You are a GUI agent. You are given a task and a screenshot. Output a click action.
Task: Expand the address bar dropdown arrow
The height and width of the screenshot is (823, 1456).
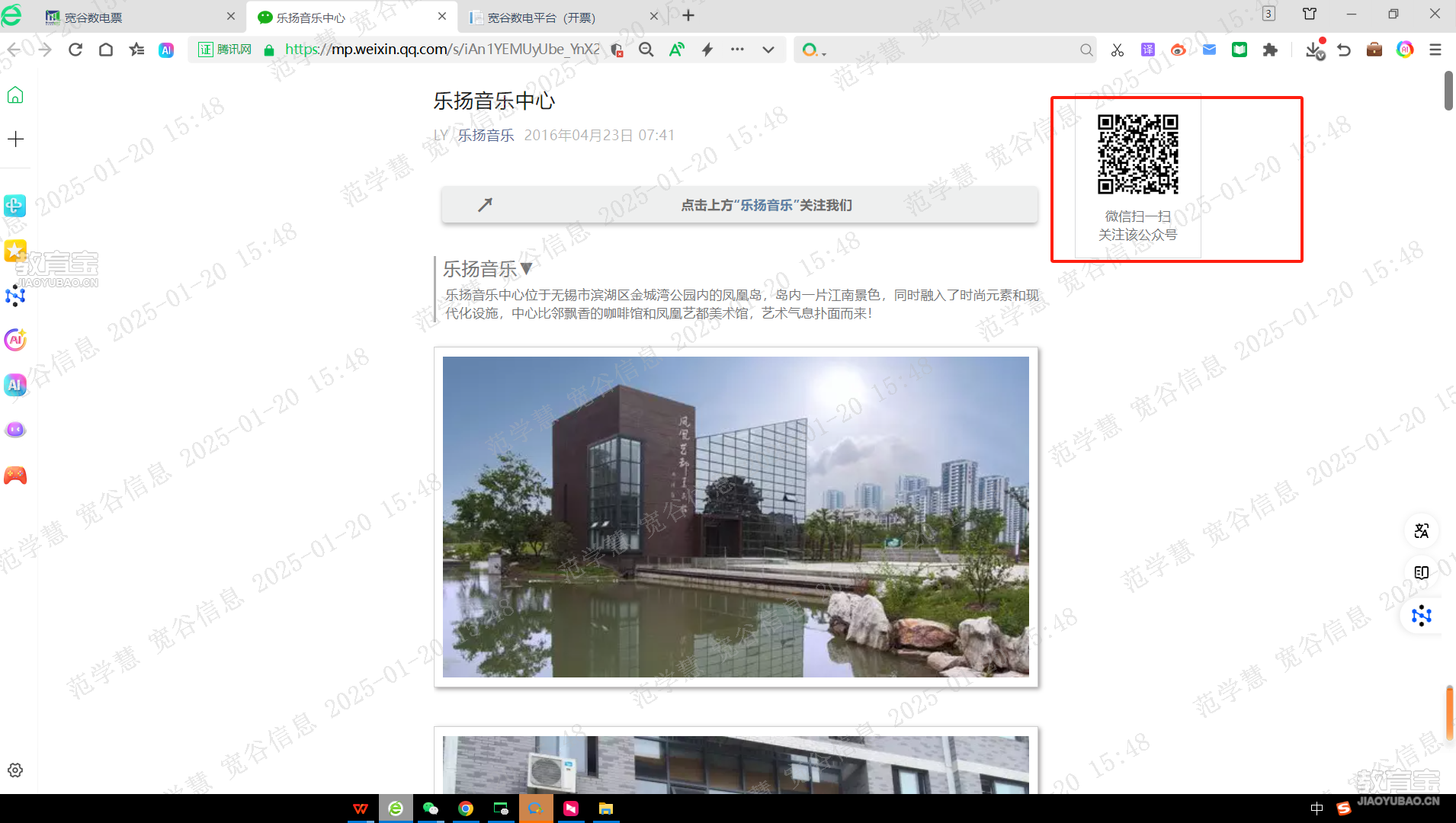(768, 50)
